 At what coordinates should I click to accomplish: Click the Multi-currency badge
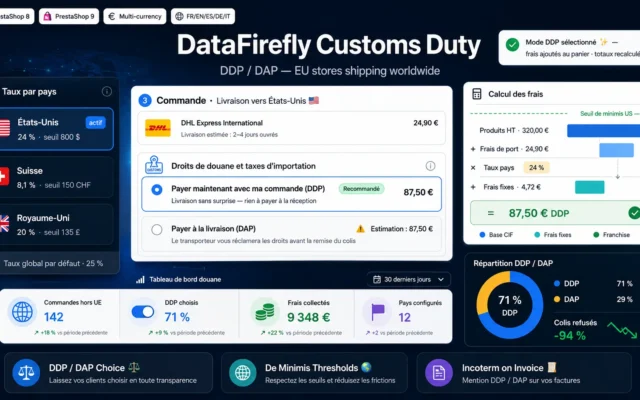click(x=135, y=16)
